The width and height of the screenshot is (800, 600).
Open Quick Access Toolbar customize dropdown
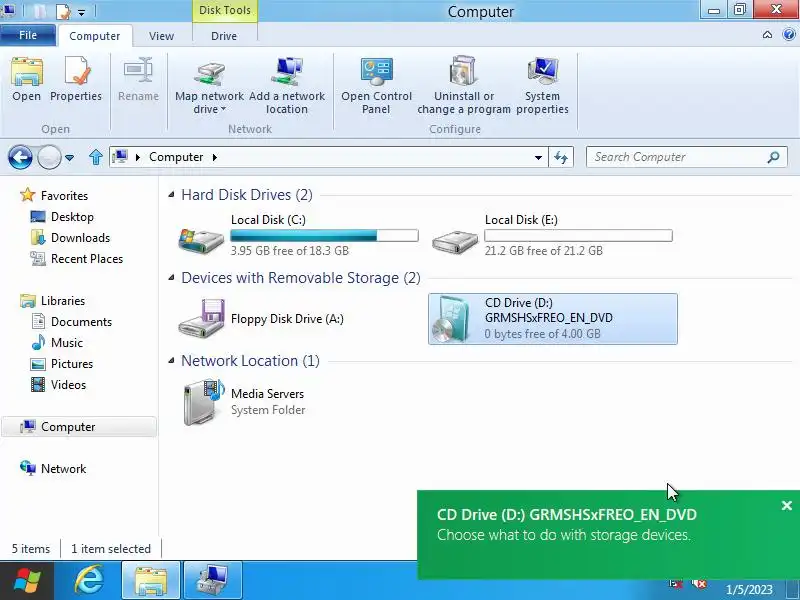click(x=82, y=11)
